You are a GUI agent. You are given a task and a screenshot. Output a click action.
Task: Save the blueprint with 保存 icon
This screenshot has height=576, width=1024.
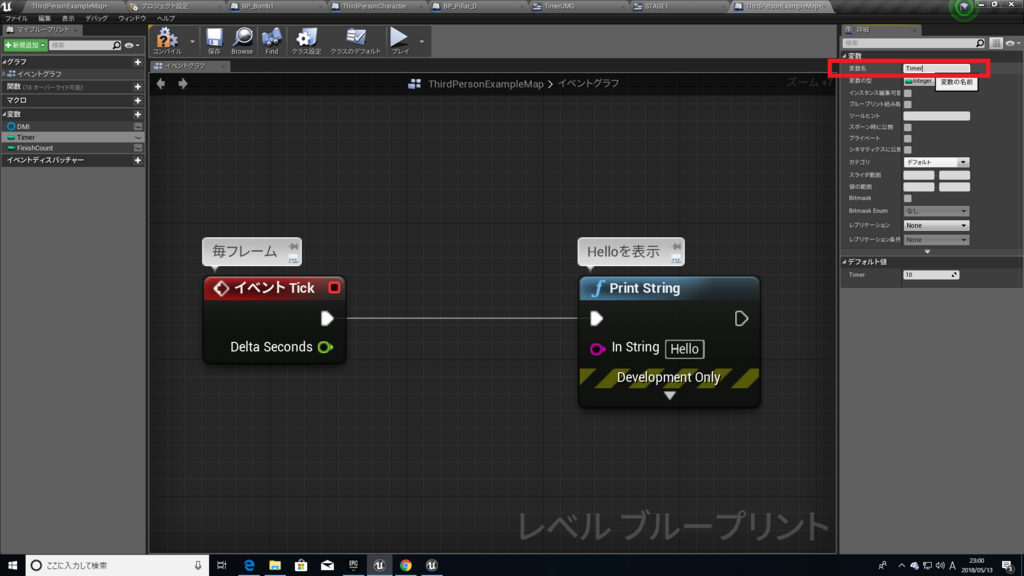click(x=214, y=40)
